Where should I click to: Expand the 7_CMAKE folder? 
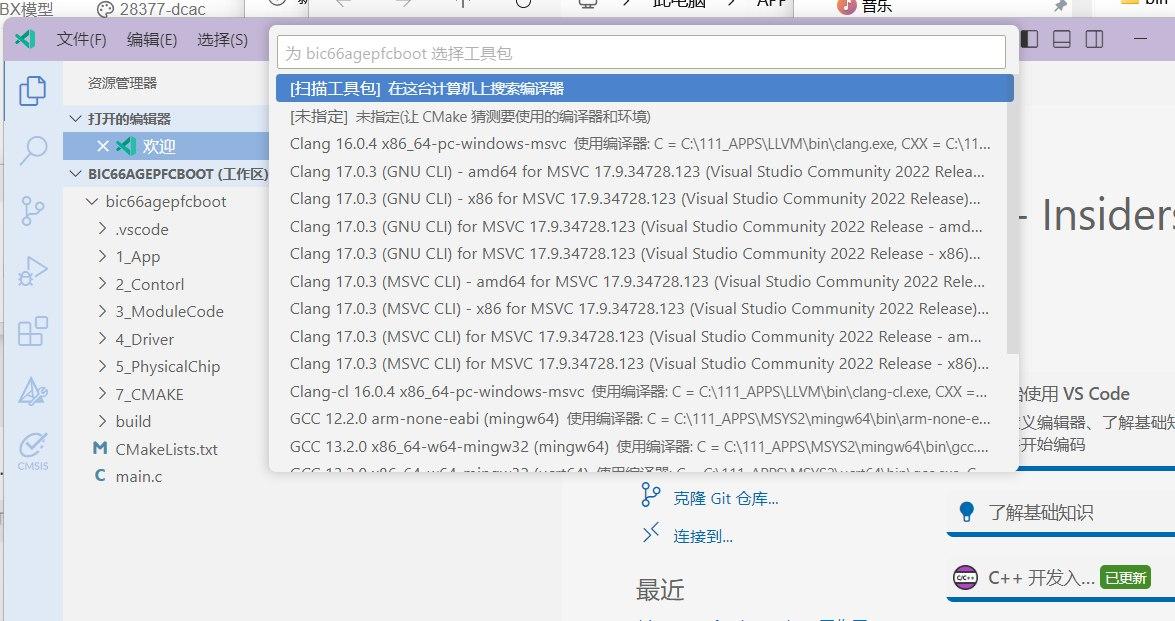point(149,394)
